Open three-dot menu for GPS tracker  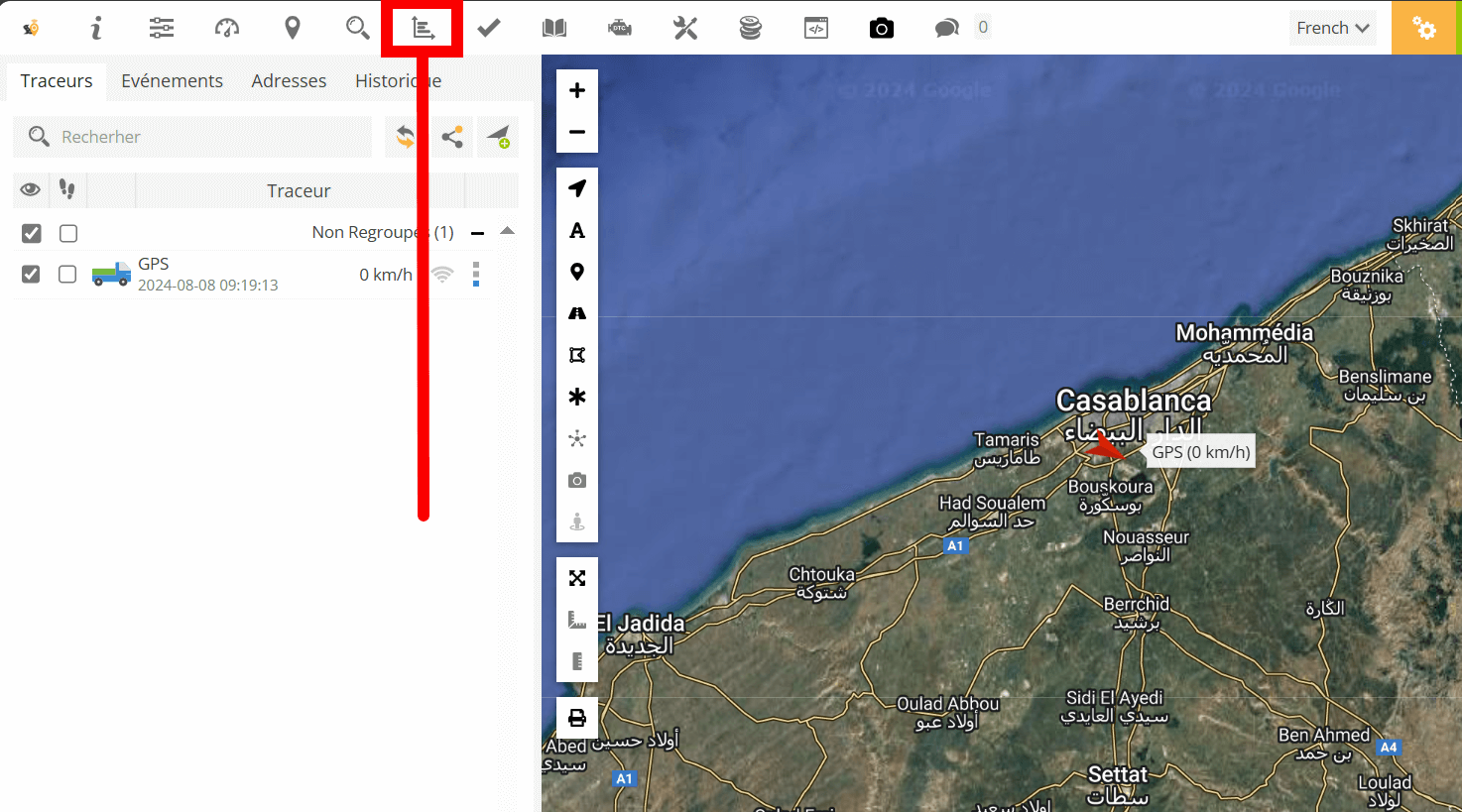point(476,274)
